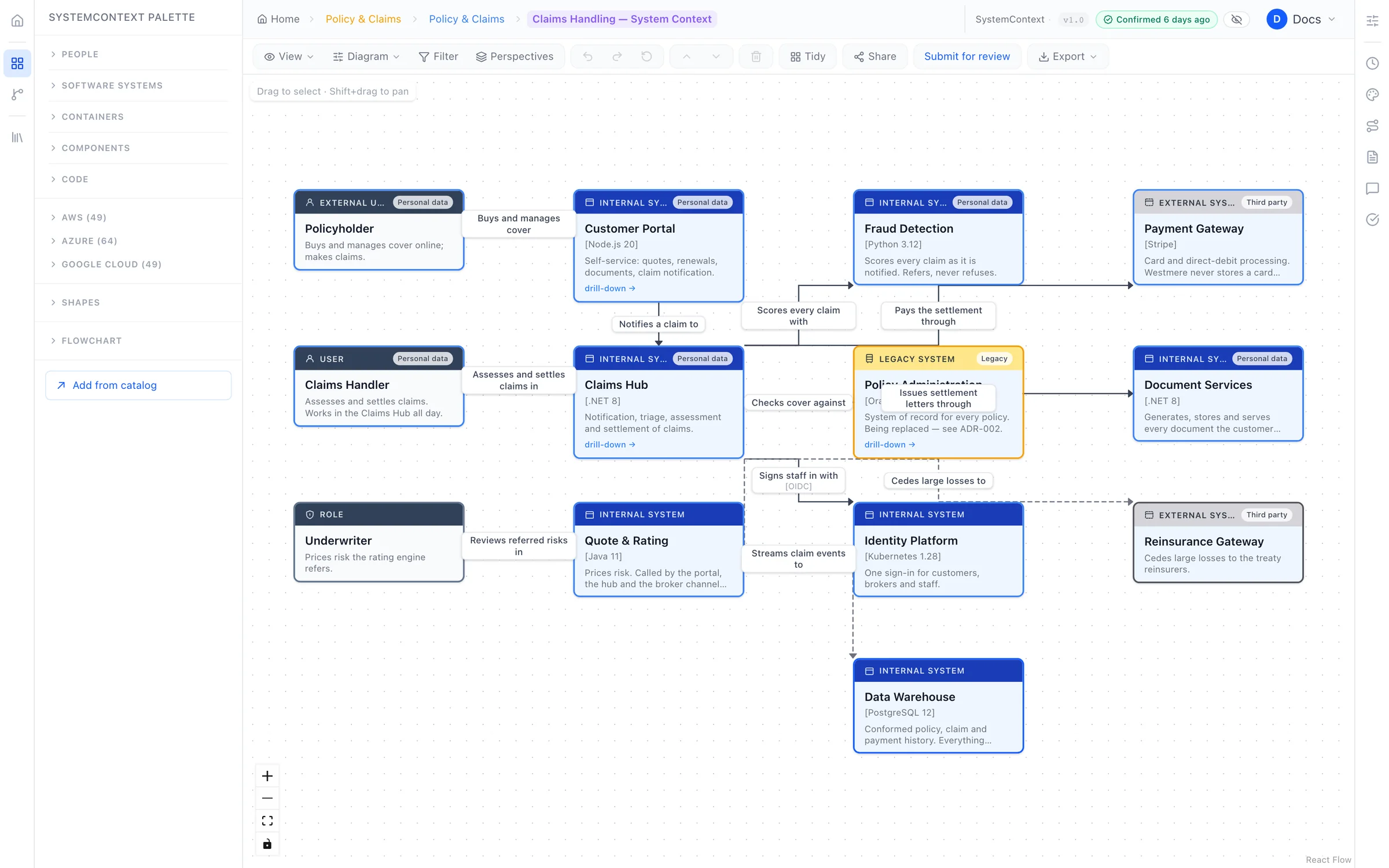Expand the AWS (49) section
The image size is (1389, 868).
point(139,218)
